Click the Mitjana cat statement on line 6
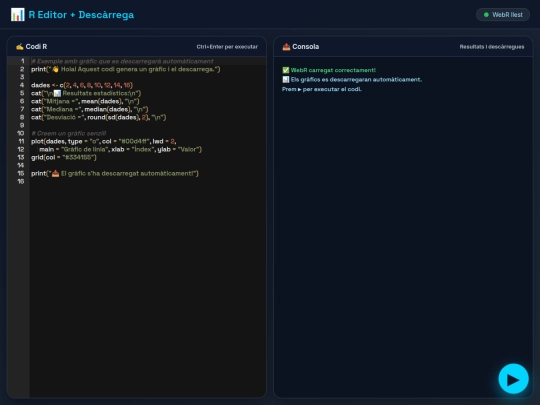Image resolution: width=540 pixels, height=405 pixels. pos(85,101)
